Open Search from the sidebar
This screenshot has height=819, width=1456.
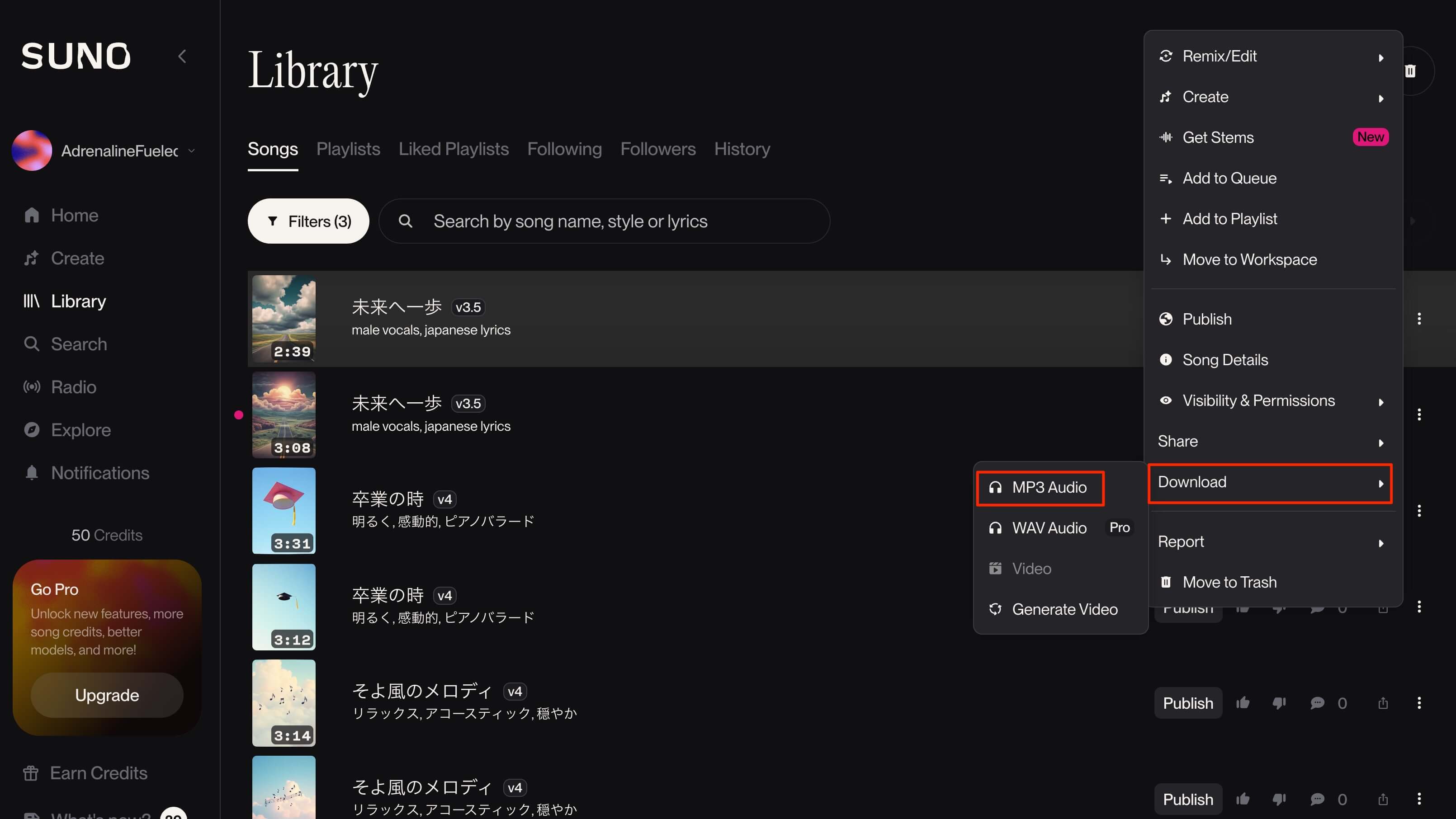point(32,344)
